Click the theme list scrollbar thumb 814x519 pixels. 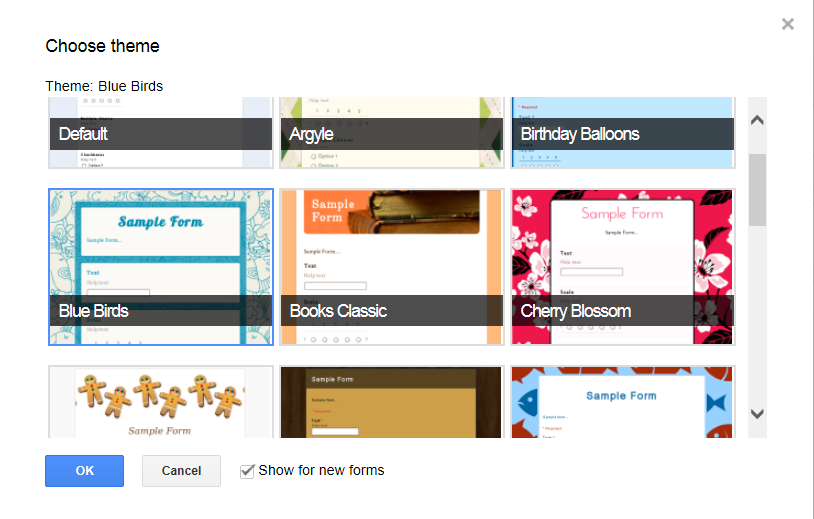point(757,189)
